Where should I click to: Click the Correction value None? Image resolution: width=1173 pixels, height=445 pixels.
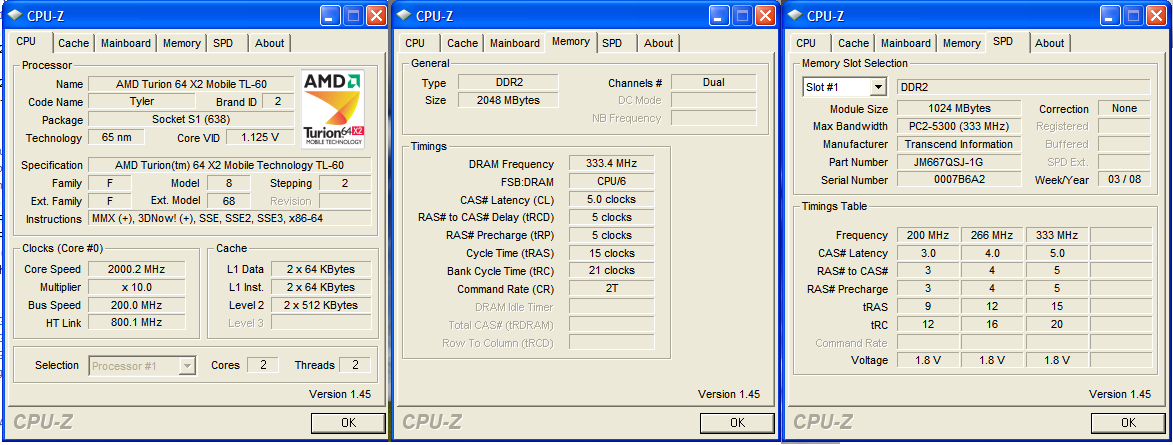click(1124, 108)
